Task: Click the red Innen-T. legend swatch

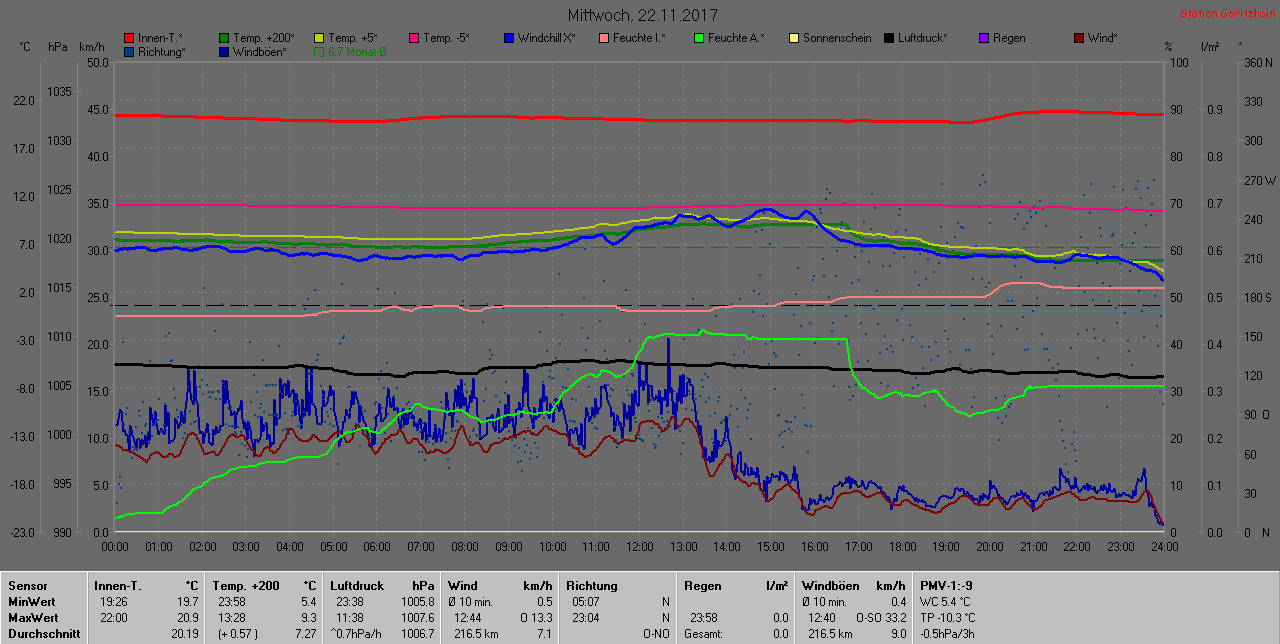Action: [129, 38]
